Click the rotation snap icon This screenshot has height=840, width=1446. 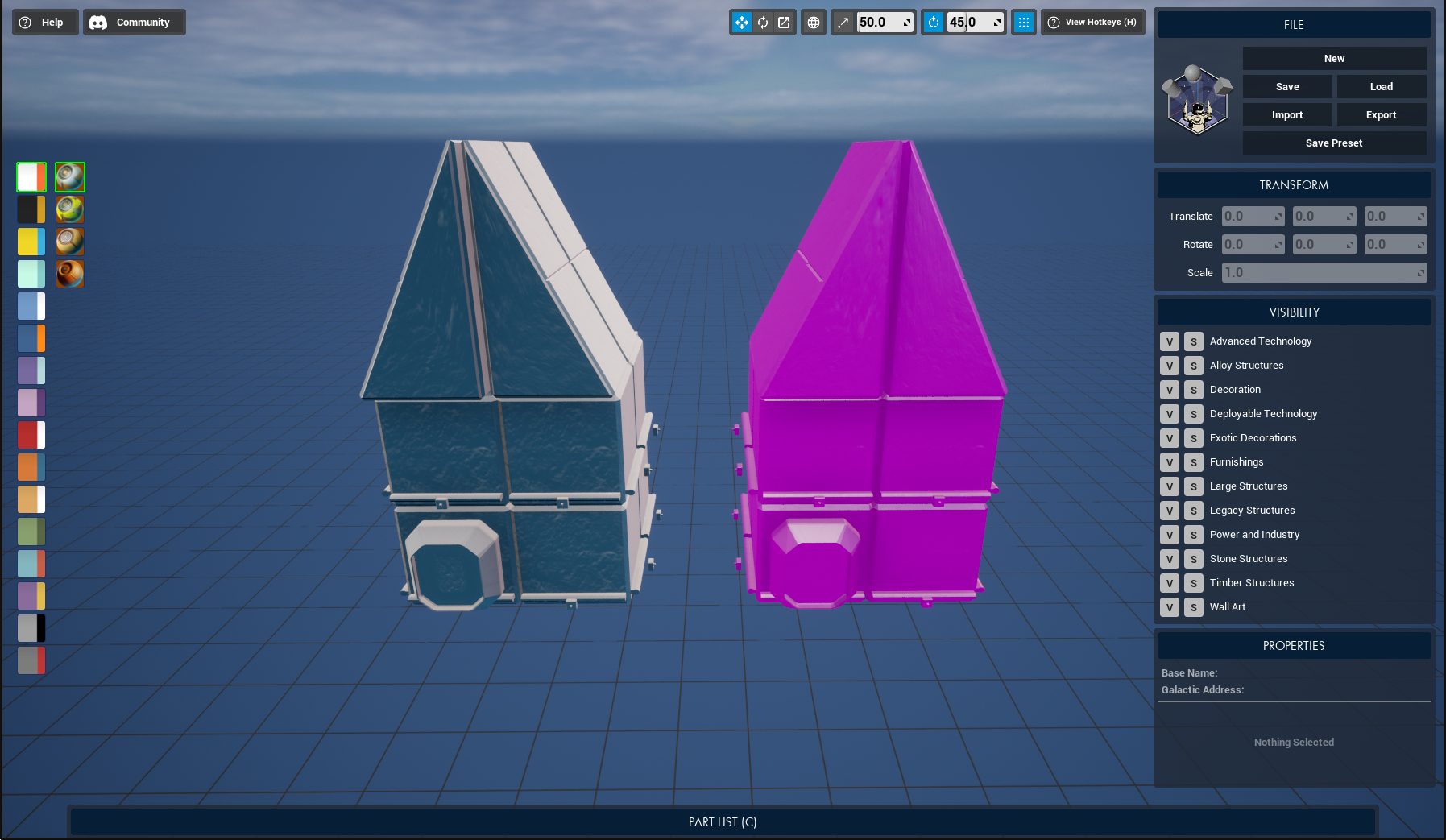934,23
